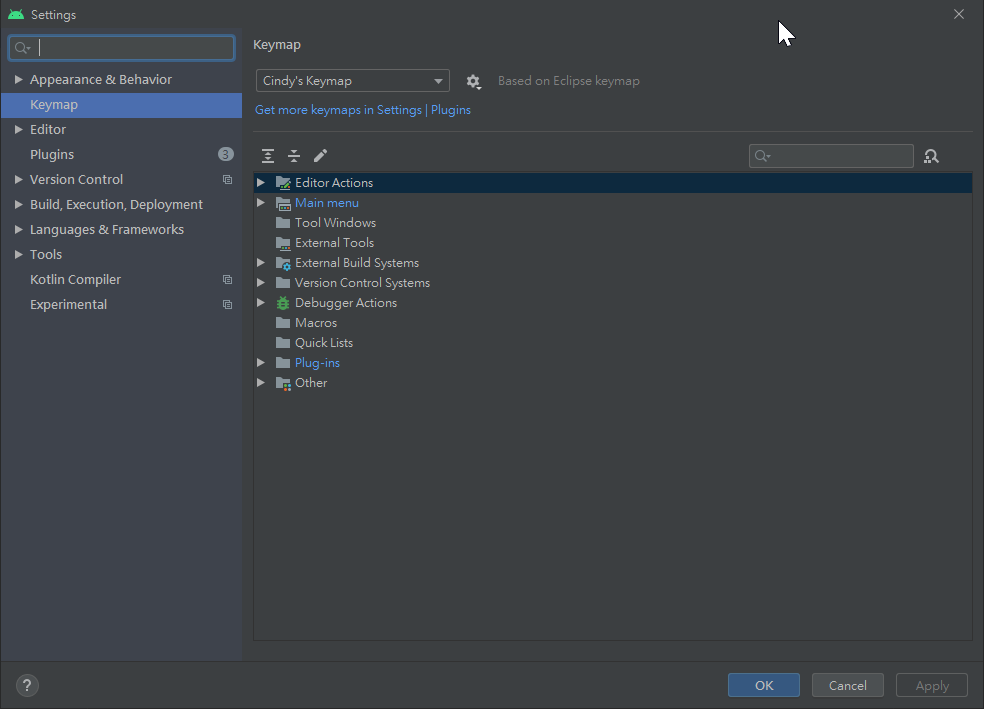Click the Main menu folder icon

click(x=283, y=203)
